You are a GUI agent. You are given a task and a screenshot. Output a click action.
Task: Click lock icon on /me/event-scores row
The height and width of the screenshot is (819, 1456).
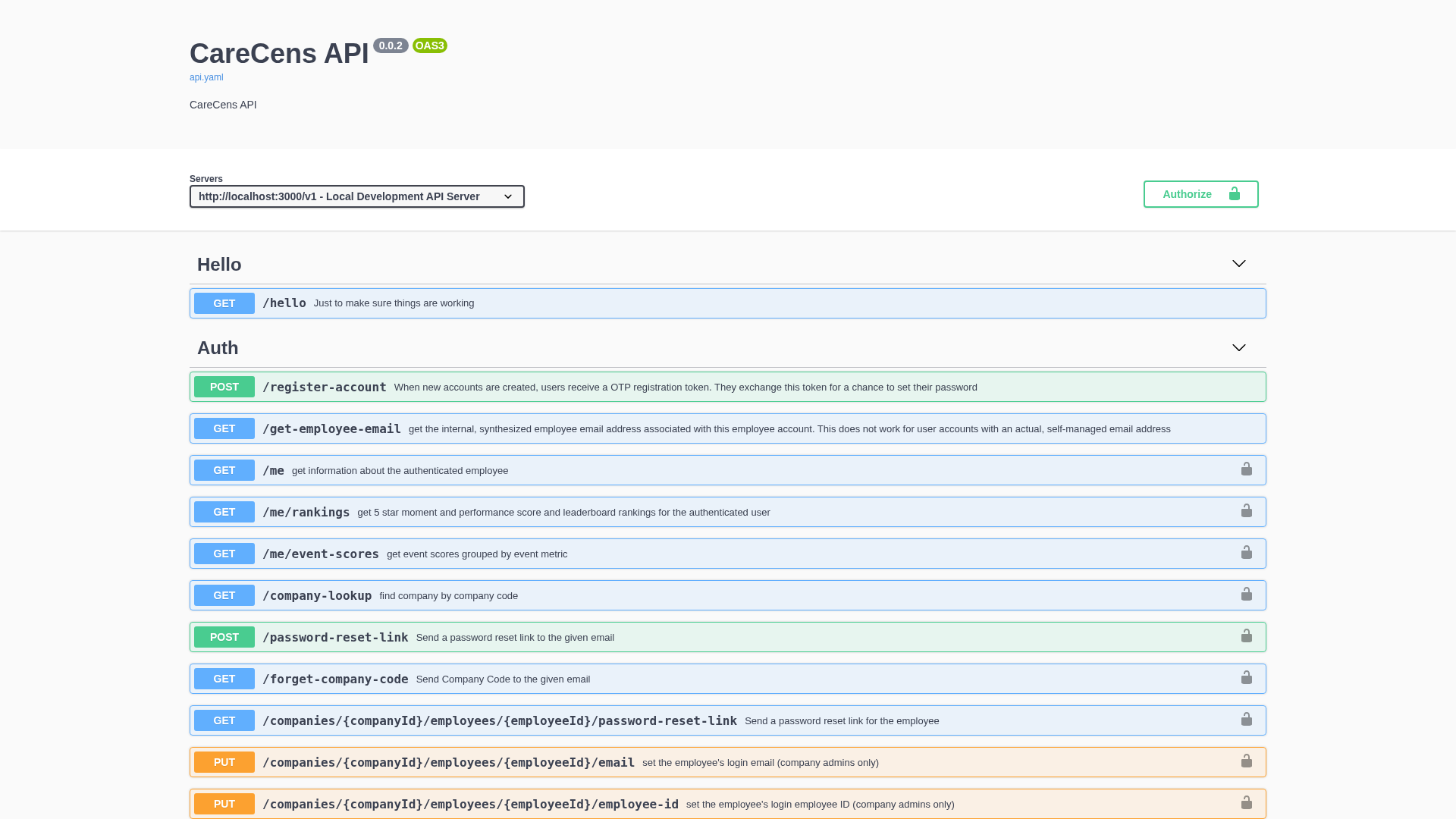click(1246, 553)
